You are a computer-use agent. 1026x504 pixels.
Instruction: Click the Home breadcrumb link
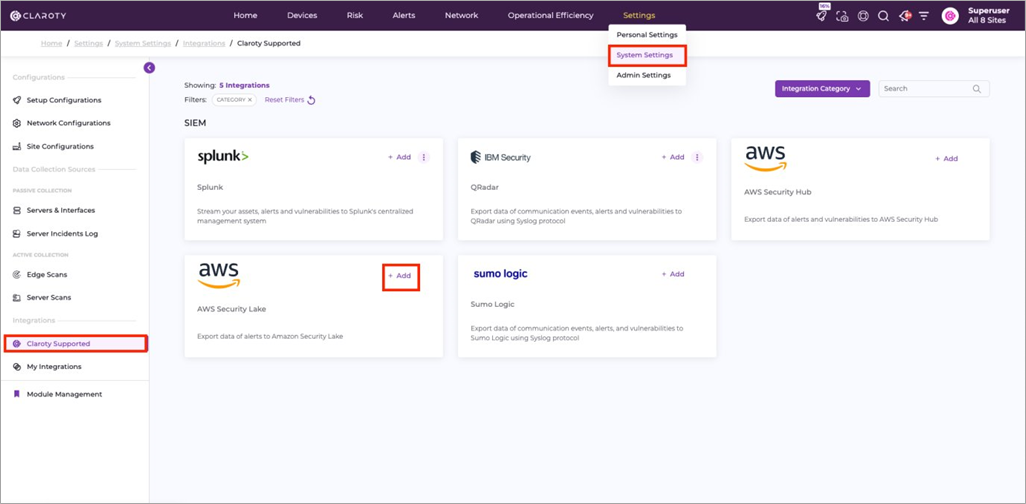click(x=52, y=44)
